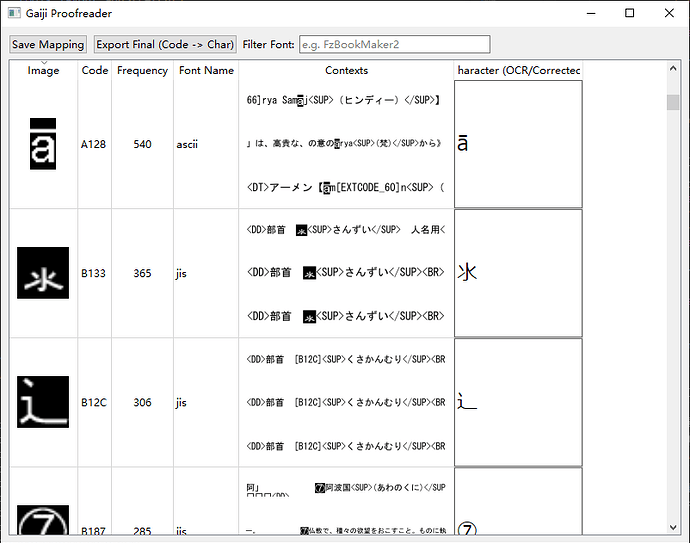Select the circled 7 glyph image
The height and width of the screenshot is (543, 690).
(43, 520)
